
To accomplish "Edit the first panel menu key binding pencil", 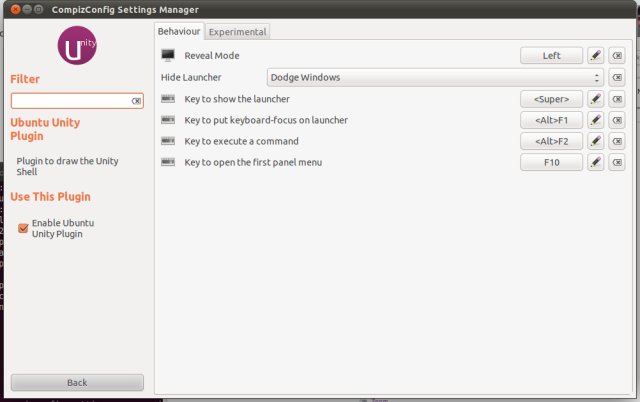I will click(x=596, y=162).
